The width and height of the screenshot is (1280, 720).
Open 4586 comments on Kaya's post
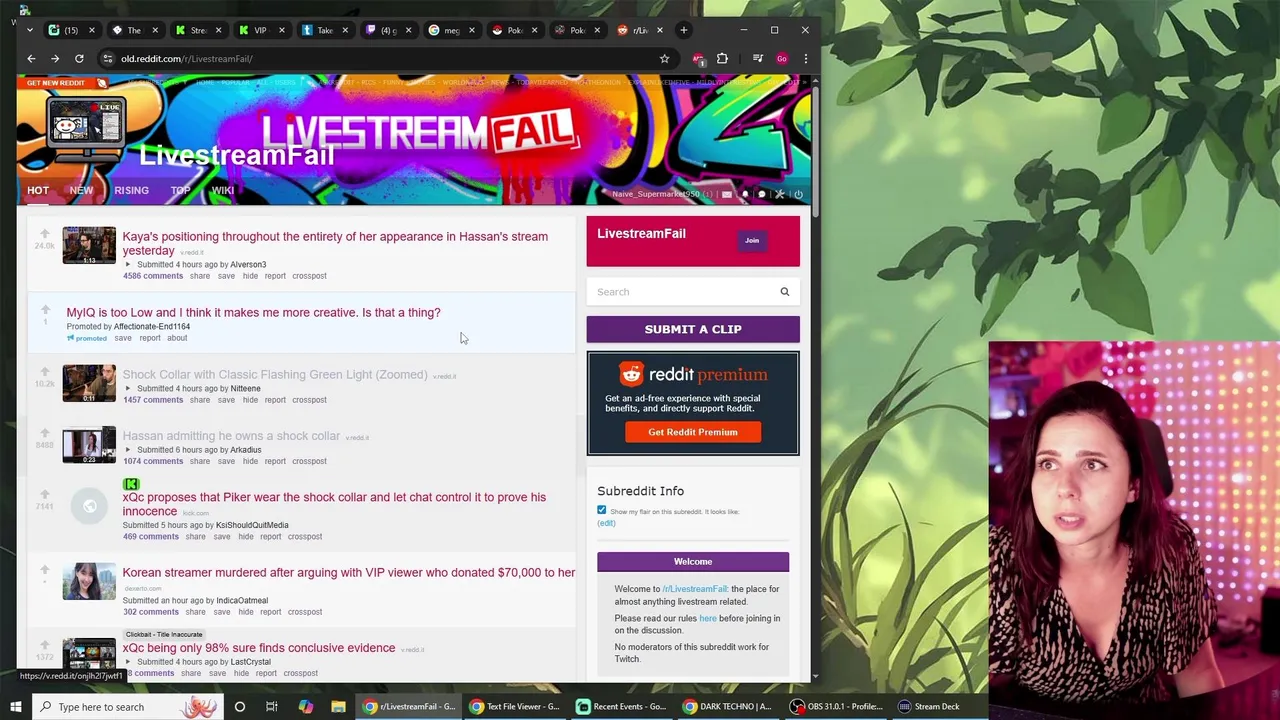[153, 276]
